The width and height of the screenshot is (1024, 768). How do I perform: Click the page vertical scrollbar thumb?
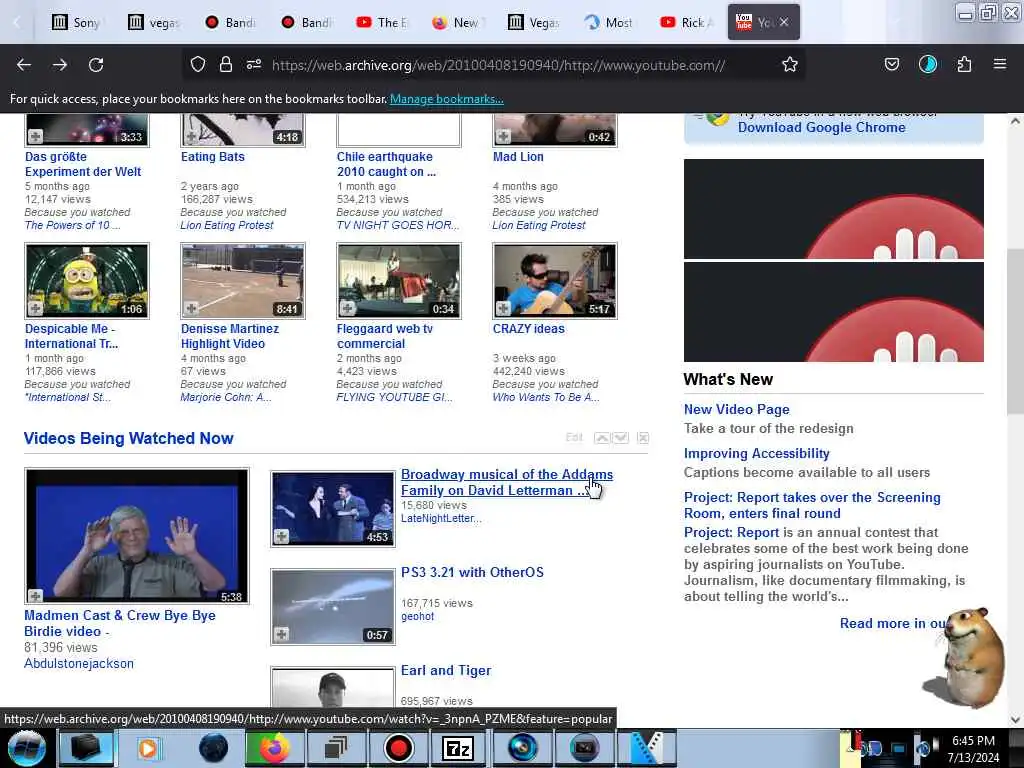[1015, 330]
